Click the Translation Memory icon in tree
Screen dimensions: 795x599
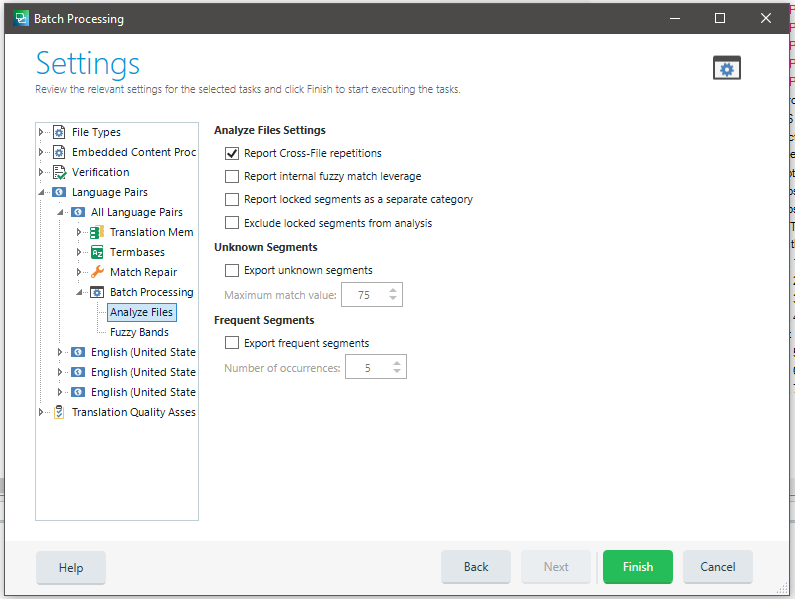97,232
